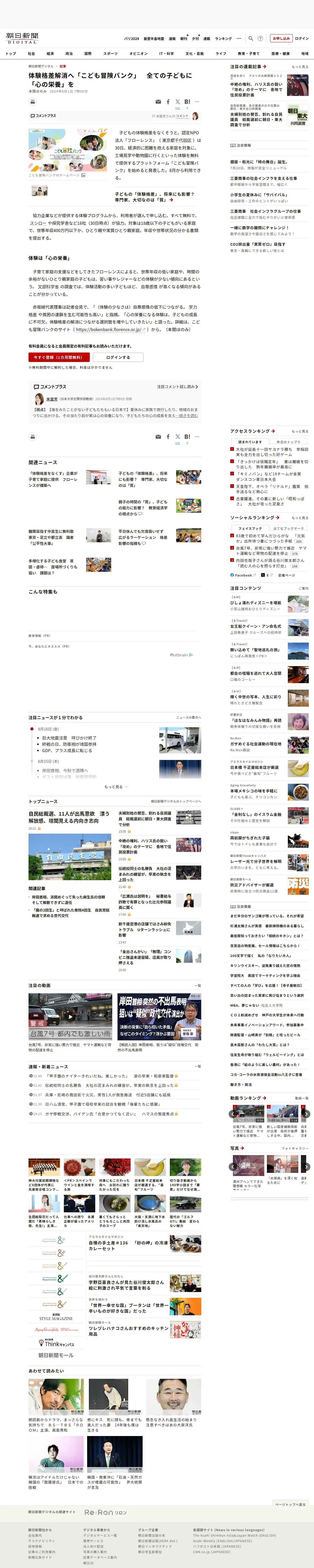Open 朝日新聞デジタルのトップページへ link

tap(176, 802)
